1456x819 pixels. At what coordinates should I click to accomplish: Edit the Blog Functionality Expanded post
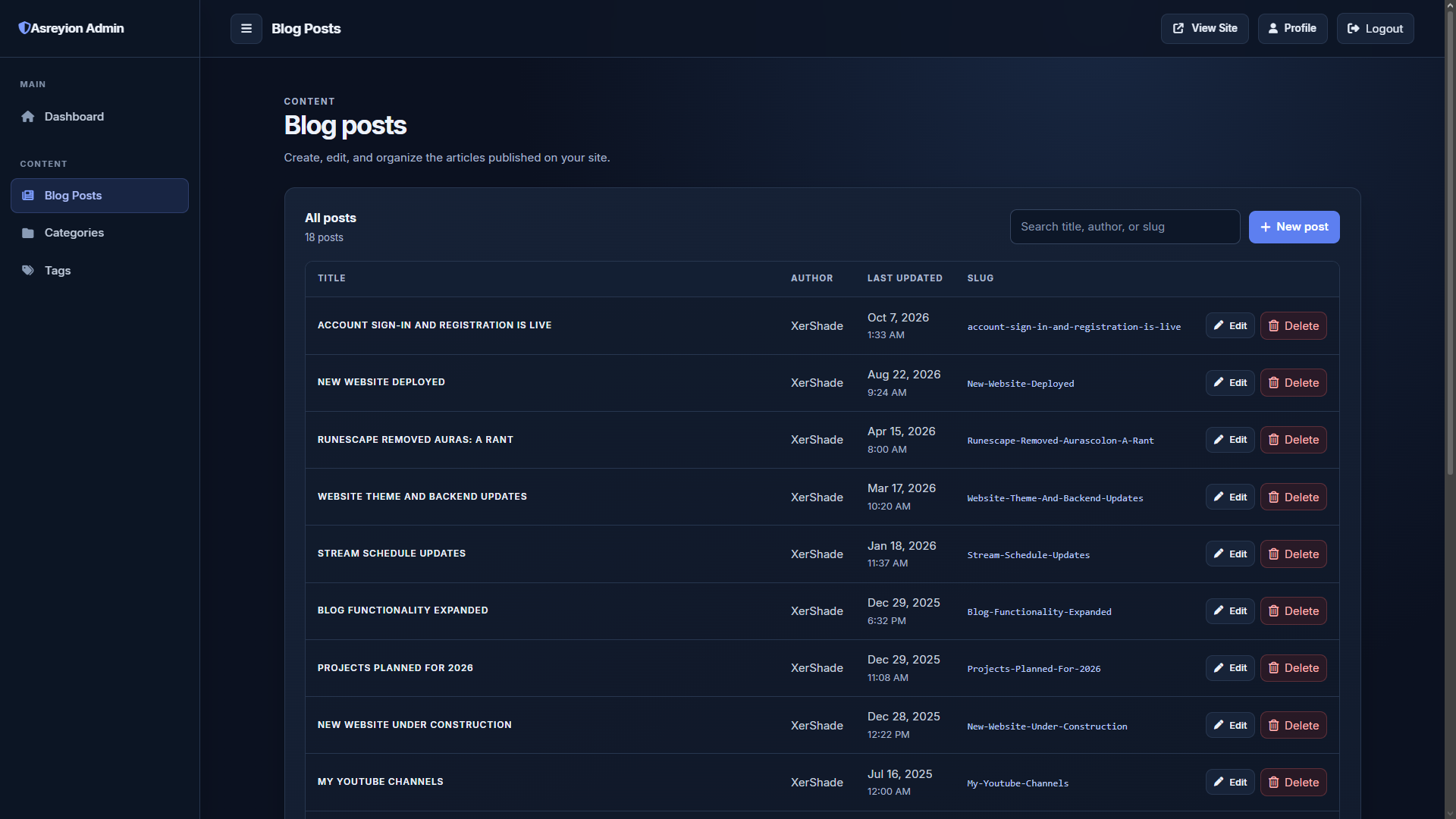point(1230,611)
